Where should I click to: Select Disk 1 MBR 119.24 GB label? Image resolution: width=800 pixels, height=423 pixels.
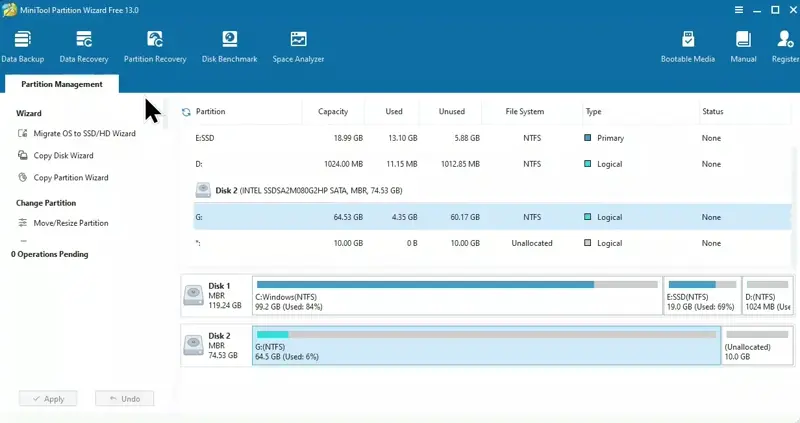tap(224, 295)
